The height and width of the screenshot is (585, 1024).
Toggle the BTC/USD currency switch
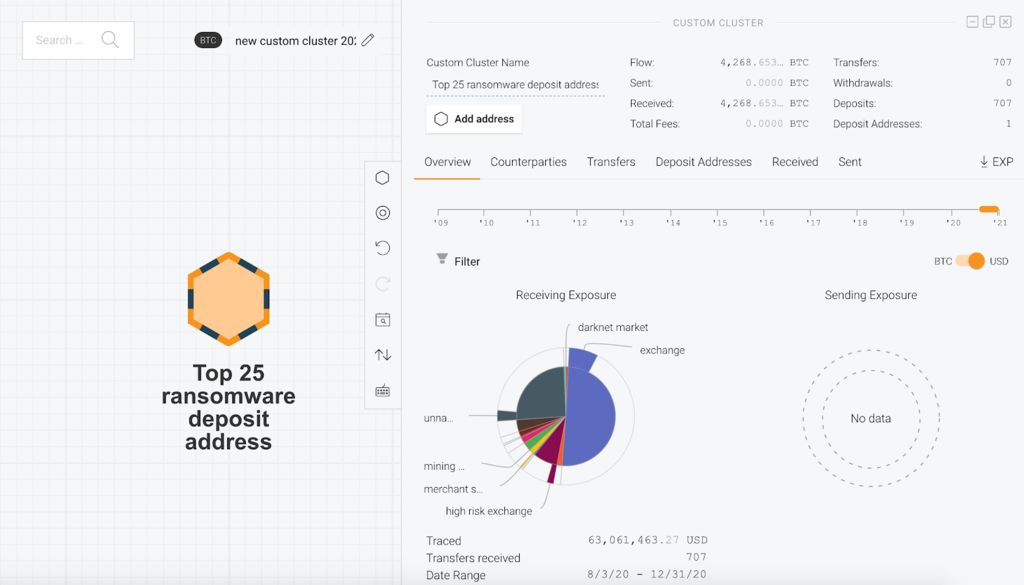pyautogui.click(x=970, y=261)
